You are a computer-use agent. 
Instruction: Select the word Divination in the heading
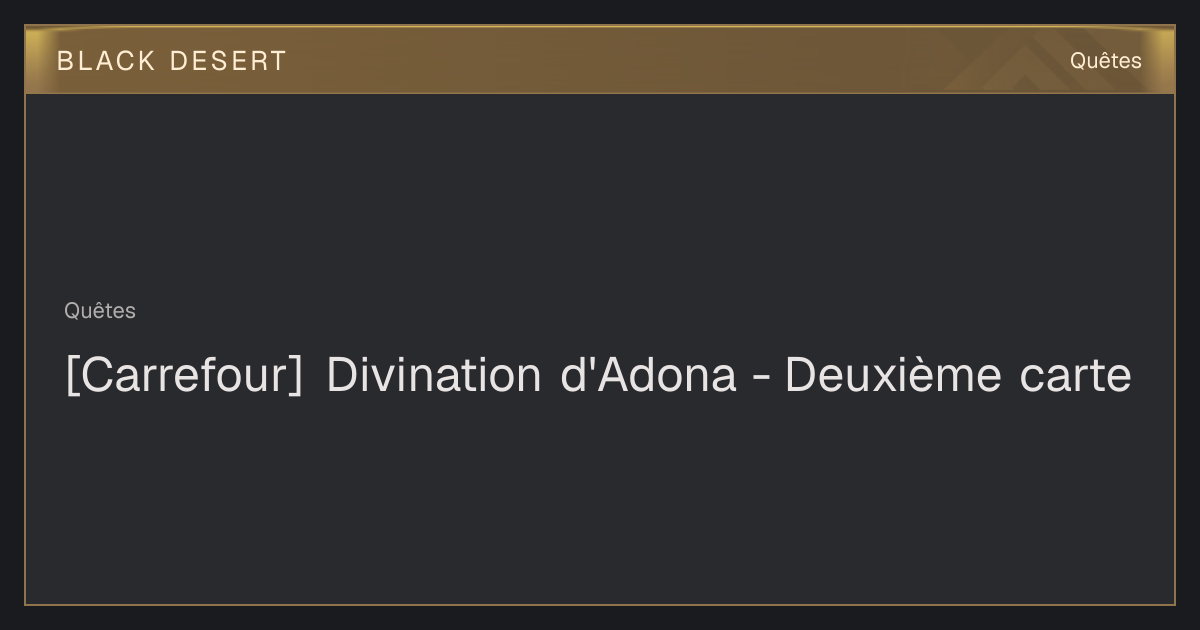click(433, 375)
